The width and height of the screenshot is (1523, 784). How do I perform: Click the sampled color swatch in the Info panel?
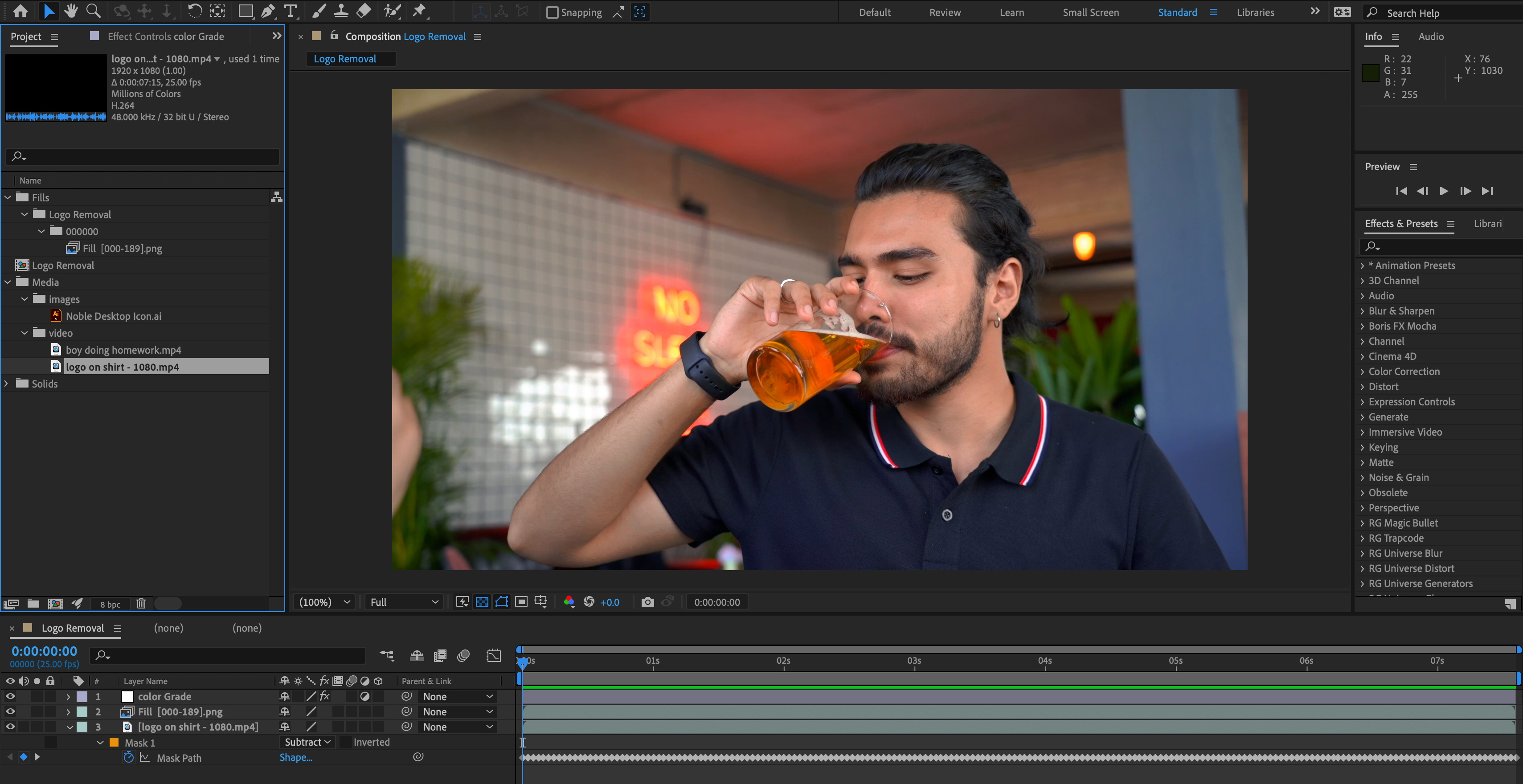1371,73
